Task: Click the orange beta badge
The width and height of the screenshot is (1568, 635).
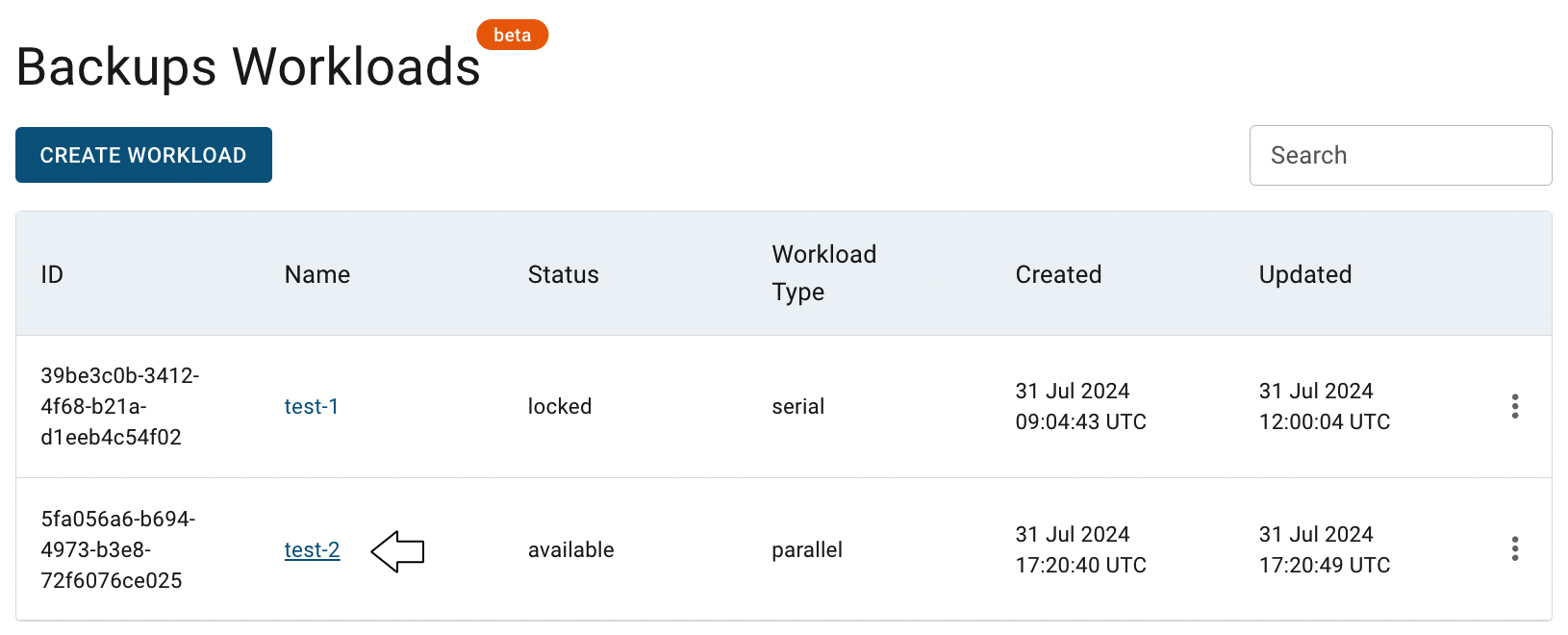Action: pos(512,35)
